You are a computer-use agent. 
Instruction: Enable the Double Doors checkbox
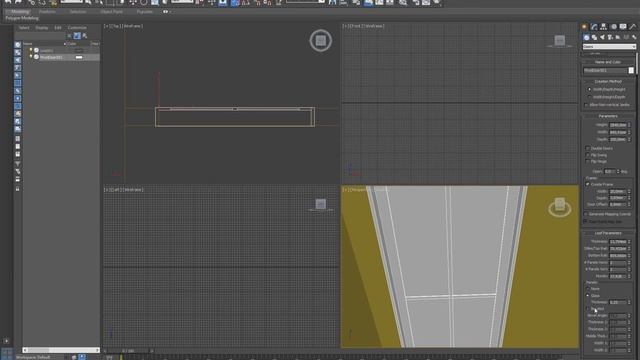coord(587,149)
